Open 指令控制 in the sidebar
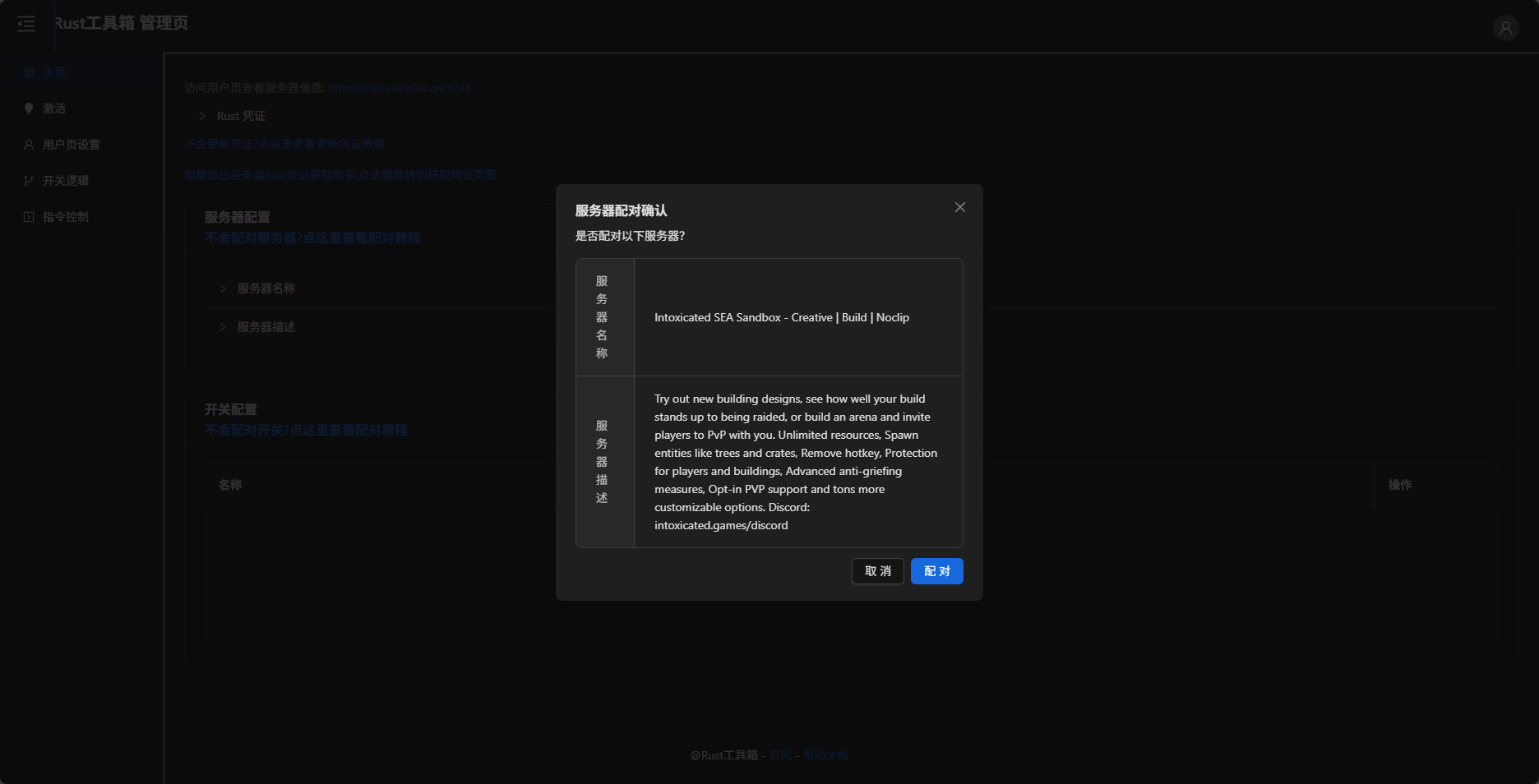This screenshot has width=1539, height=784. 81,217
